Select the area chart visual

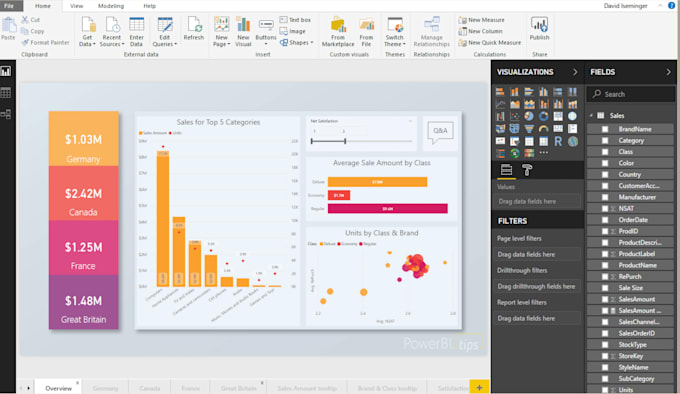(515, 104)
